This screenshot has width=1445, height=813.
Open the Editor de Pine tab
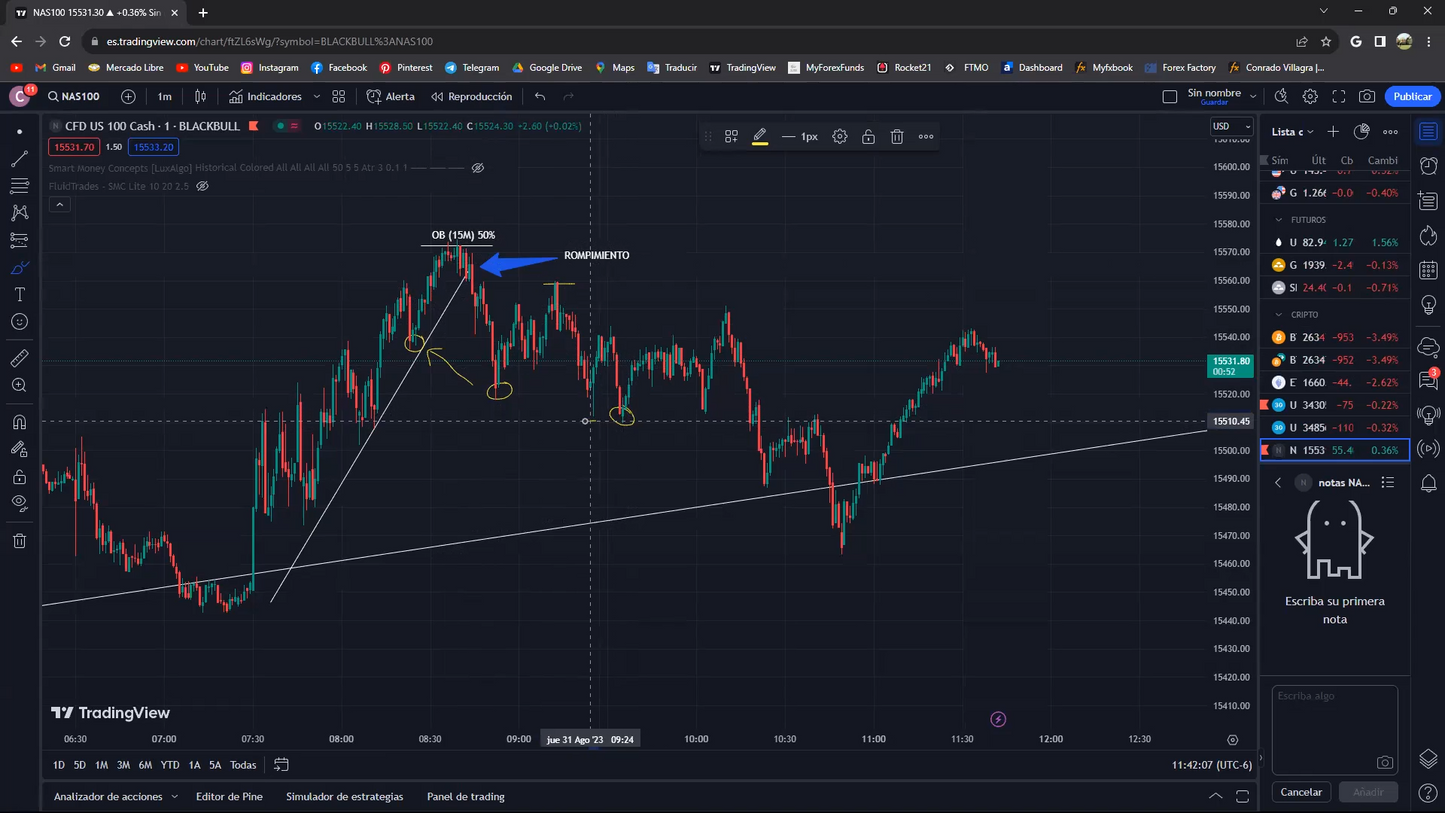[229, 797]
